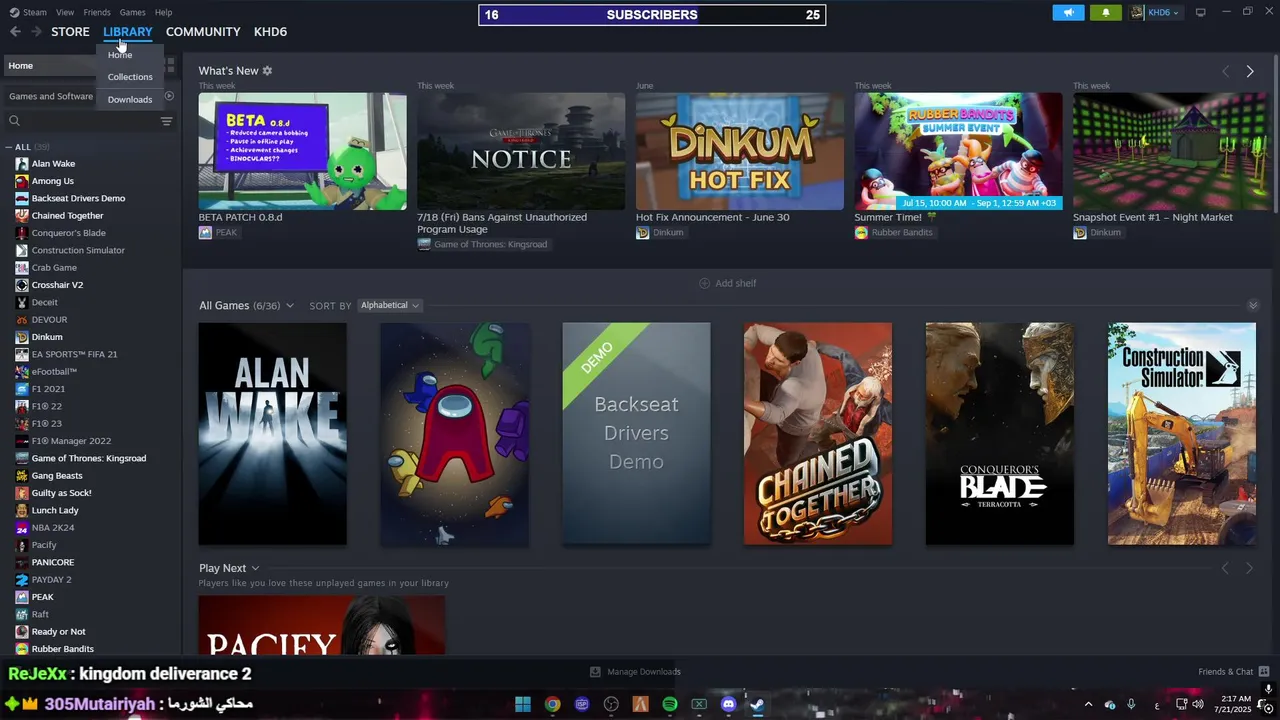Click the Dinkum icon under Hot Fix news
The height and width of the screenshot is (720, 1280).
click(x=642, y=233)
